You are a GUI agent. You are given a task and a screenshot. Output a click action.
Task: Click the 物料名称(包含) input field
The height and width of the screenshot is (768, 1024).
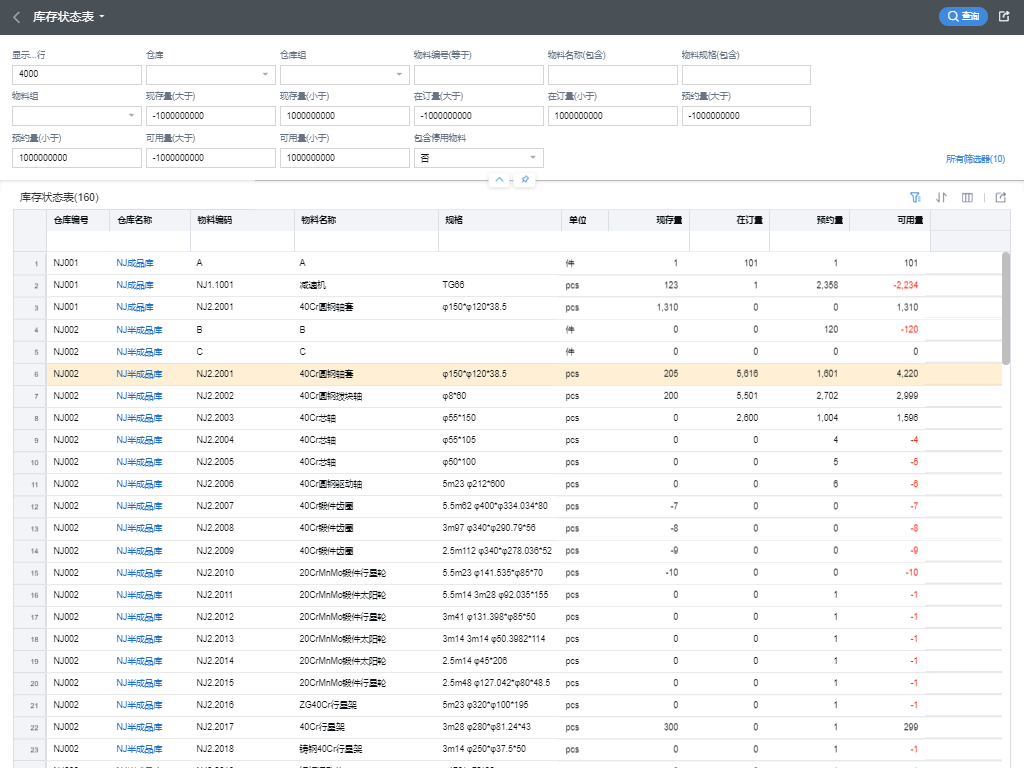click(613, 74)
